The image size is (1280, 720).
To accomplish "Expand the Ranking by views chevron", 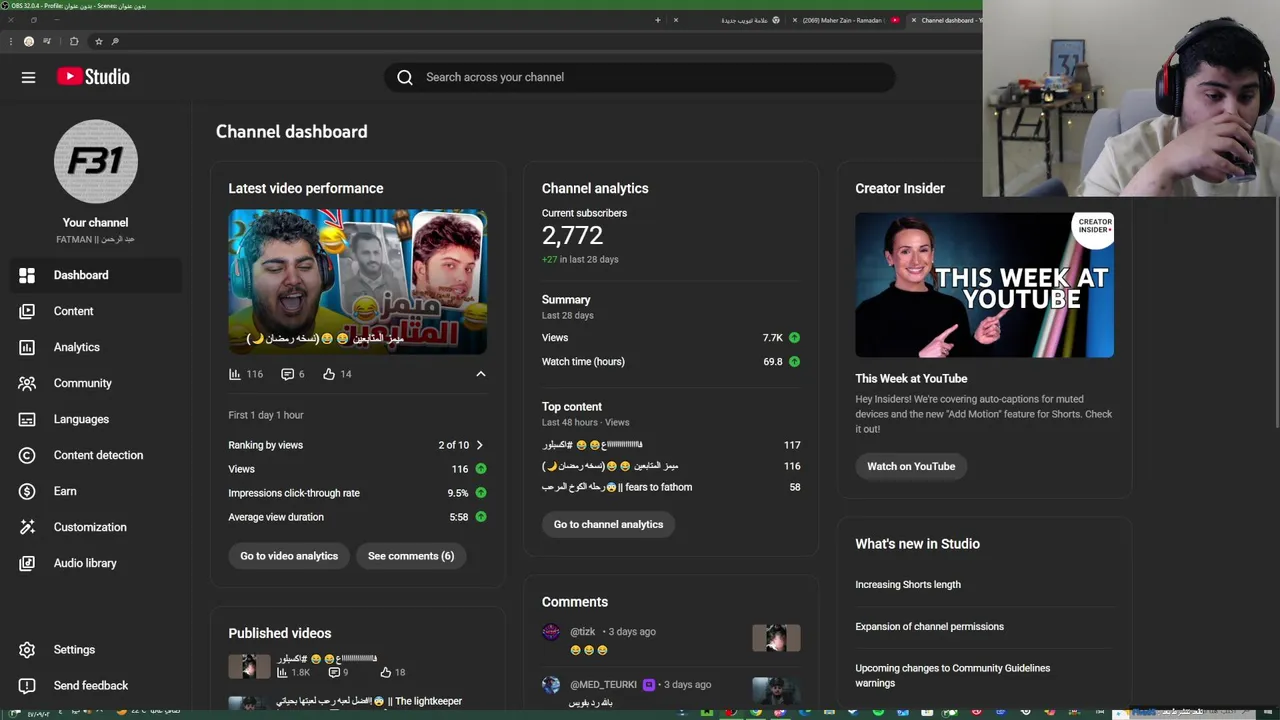I will click(x=480, y=445).
